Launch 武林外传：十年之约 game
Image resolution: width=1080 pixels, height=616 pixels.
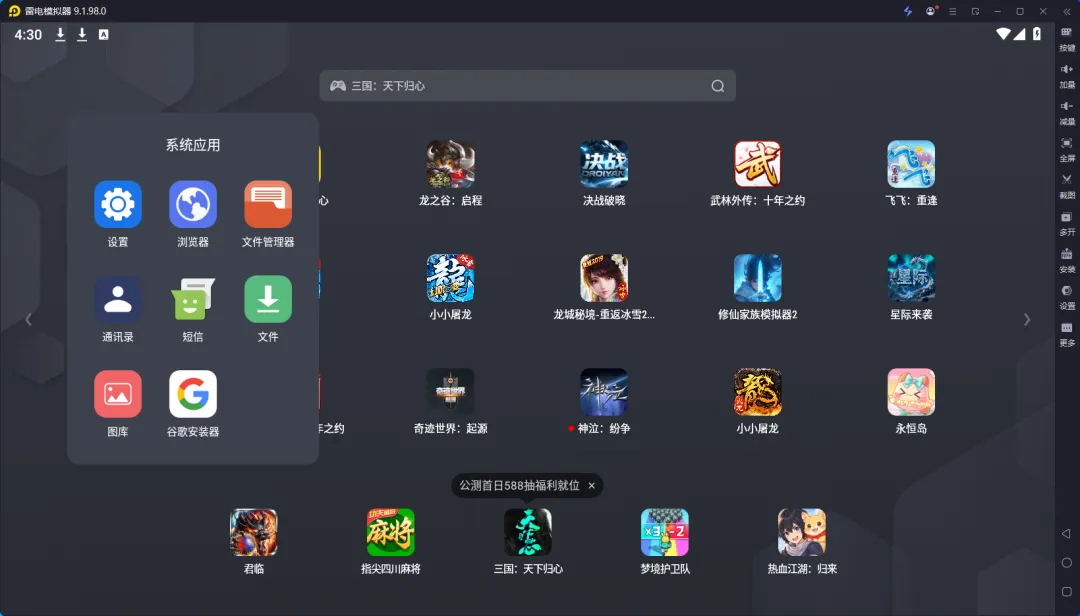(758, 164)
